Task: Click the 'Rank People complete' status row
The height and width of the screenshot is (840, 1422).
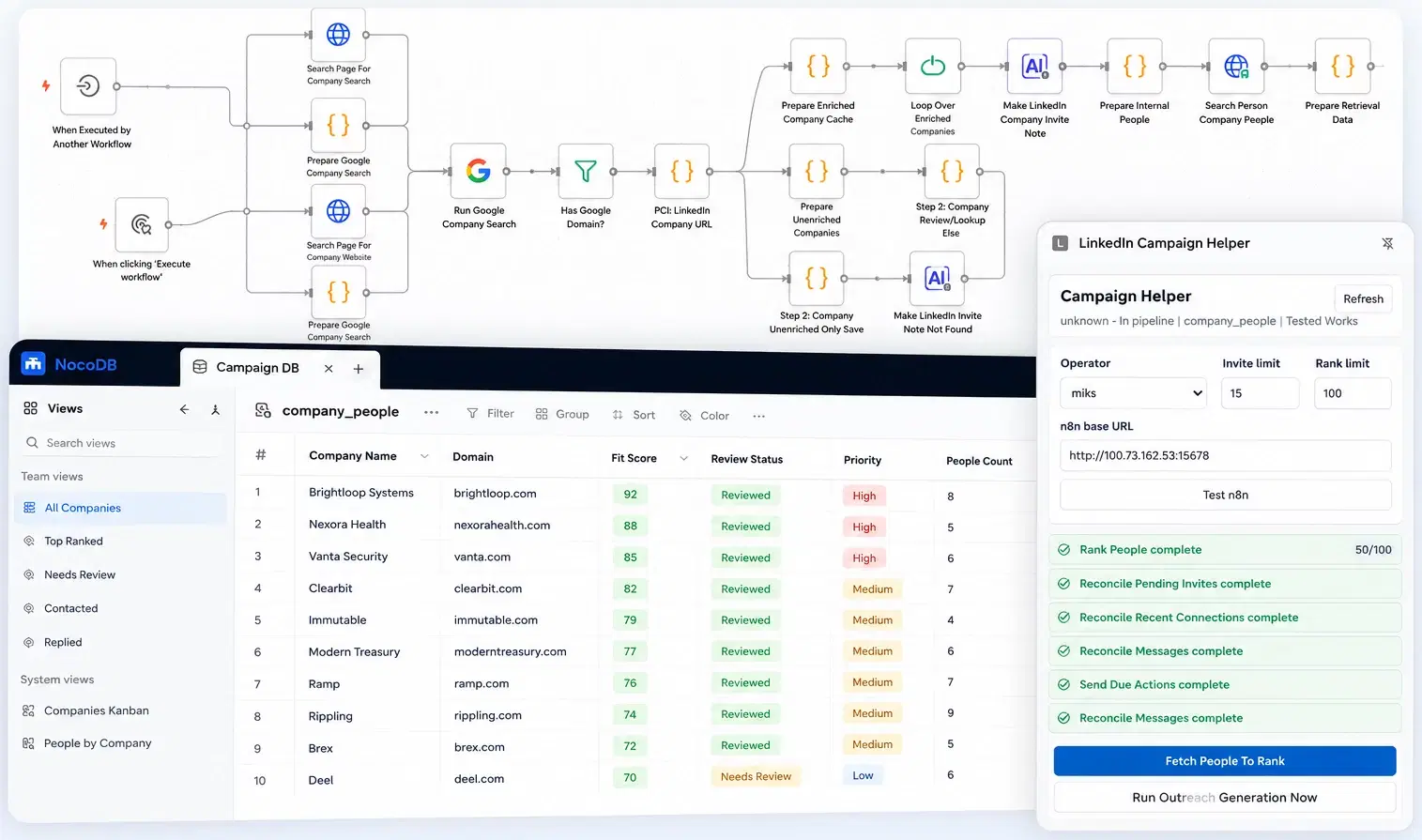Action: coord(1225,550)
